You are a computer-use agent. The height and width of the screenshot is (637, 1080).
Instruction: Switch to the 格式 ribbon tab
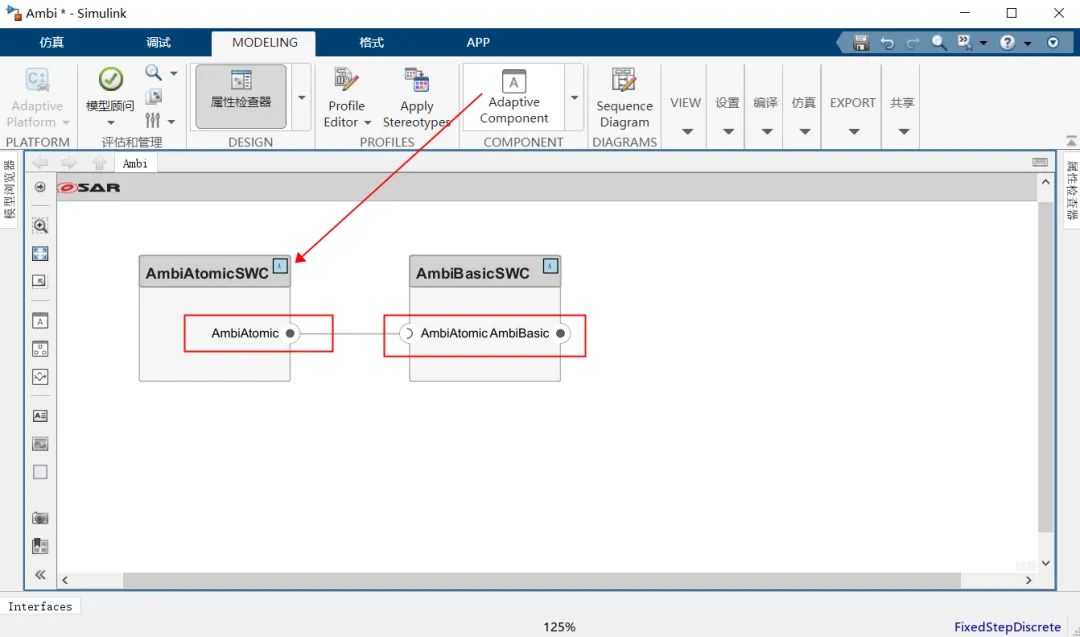371,43
